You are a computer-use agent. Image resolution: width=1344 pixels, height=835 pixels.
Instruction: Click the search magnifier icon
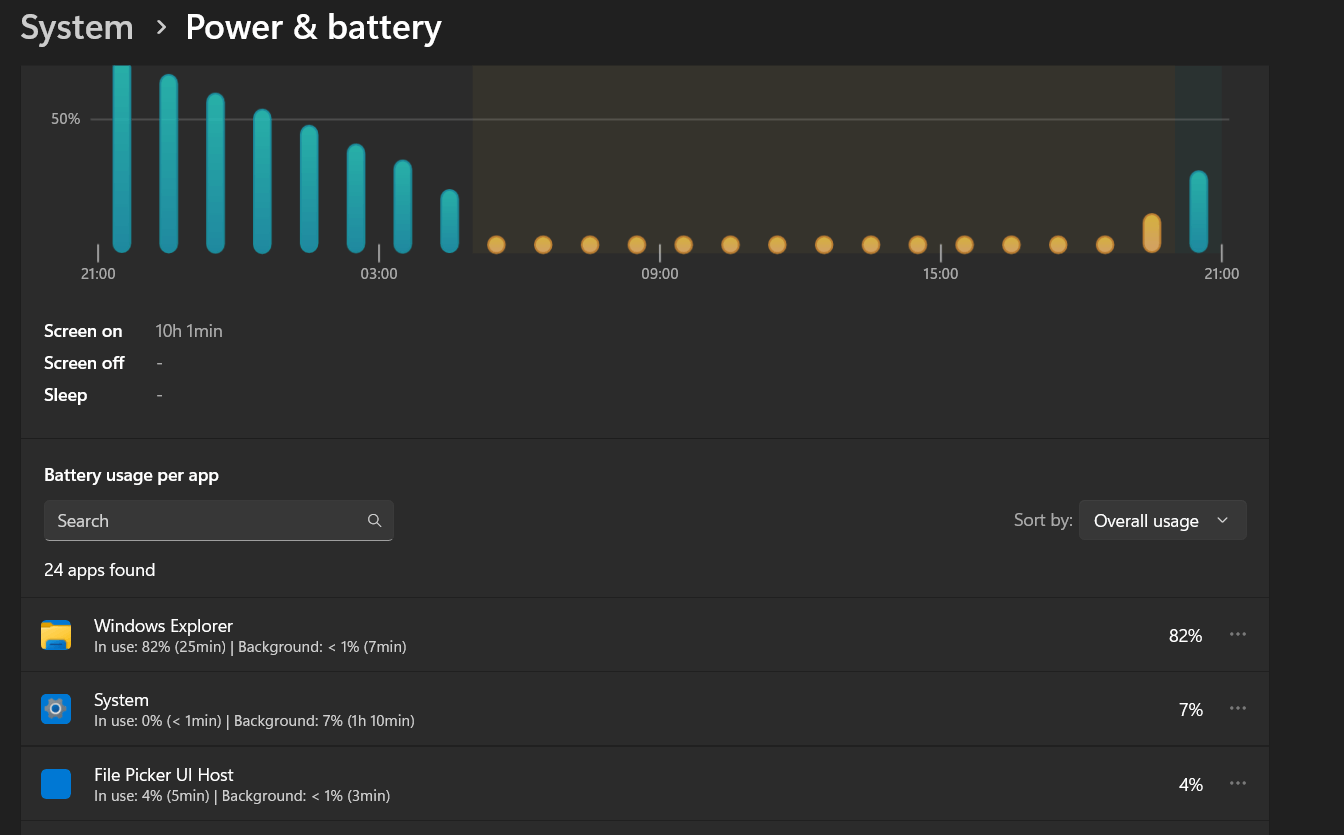[x=374, y=520]
